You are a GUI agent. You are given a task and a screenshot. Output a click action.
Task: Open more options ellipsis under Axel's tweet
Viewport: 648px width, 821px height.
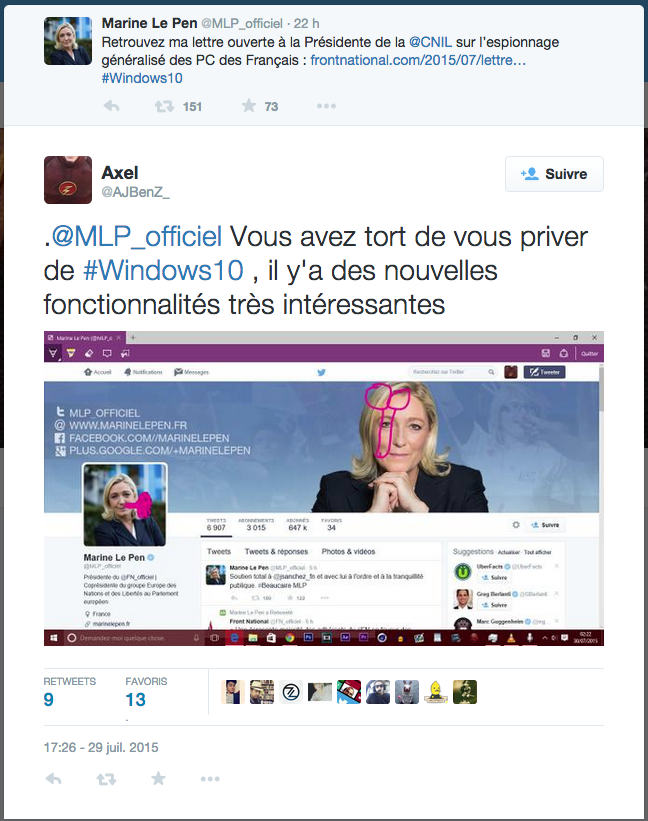pyautogui.click(x=210, y=779)
